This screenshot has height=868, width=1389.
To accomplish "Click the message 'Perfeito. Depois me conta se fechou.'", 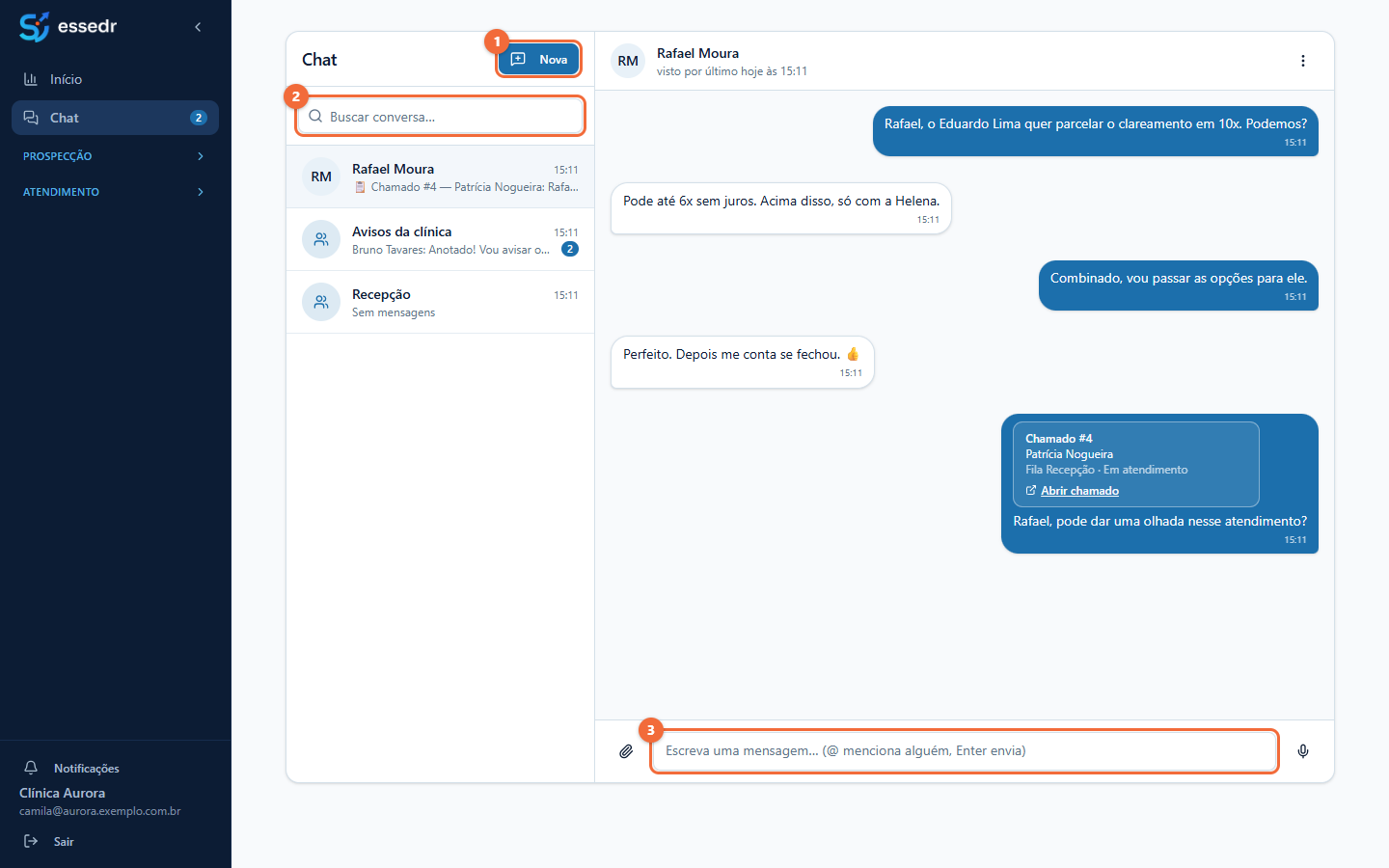I will point(743,362).
